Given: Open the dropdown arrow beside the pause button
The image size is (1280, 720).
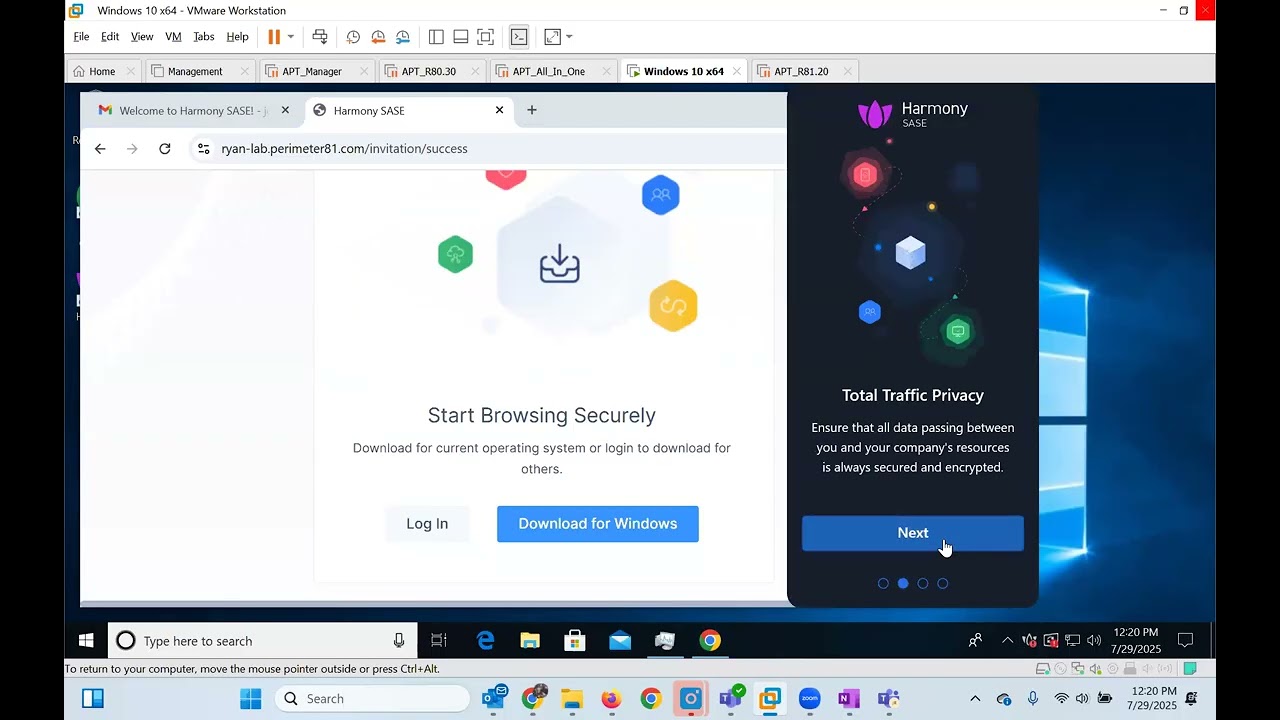Looking at the screenshot, I should tap(291, 37).
